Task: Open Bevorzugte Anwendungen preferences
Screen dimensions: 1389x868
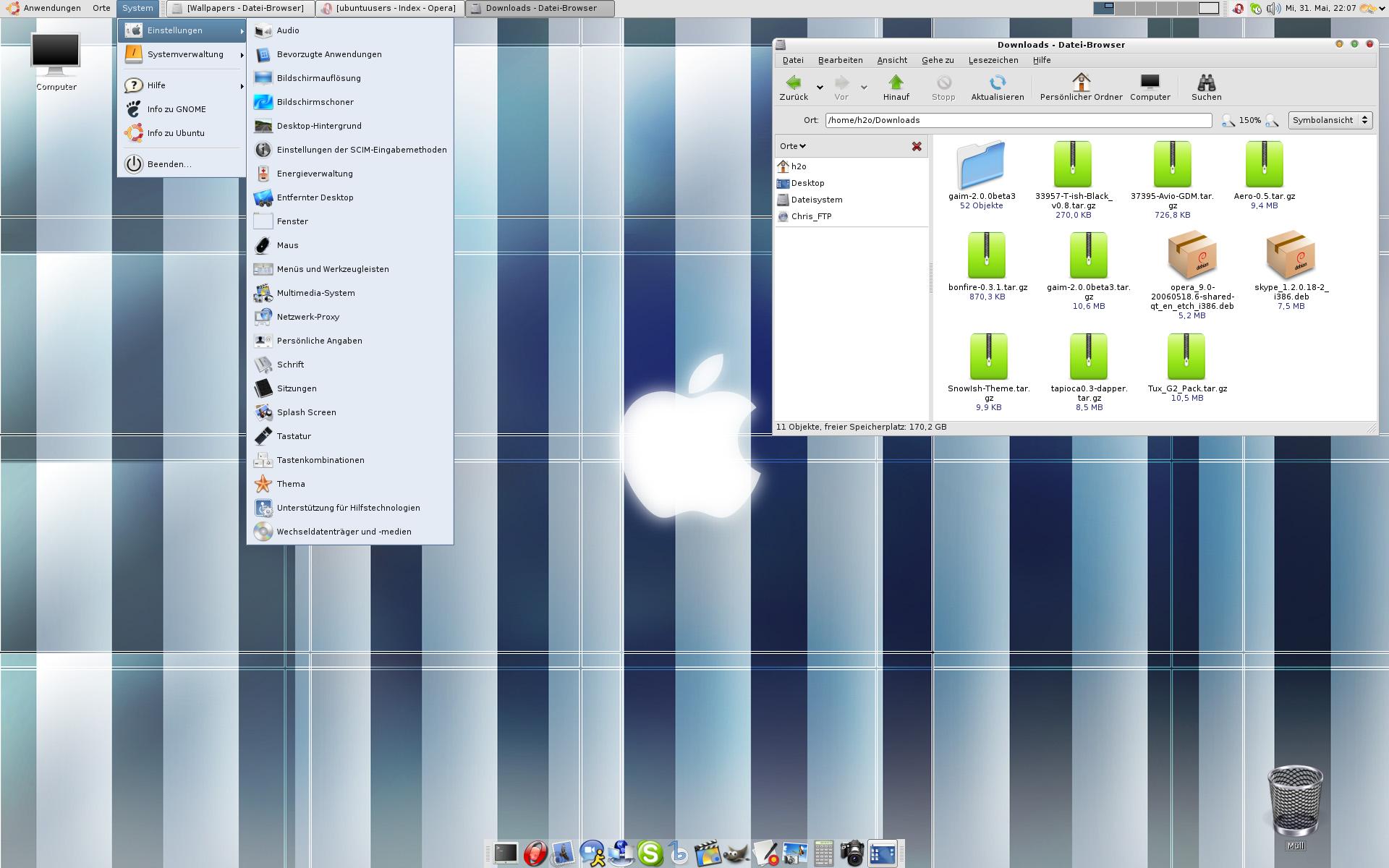Action: pyautogui.click(x=350, y=54)
